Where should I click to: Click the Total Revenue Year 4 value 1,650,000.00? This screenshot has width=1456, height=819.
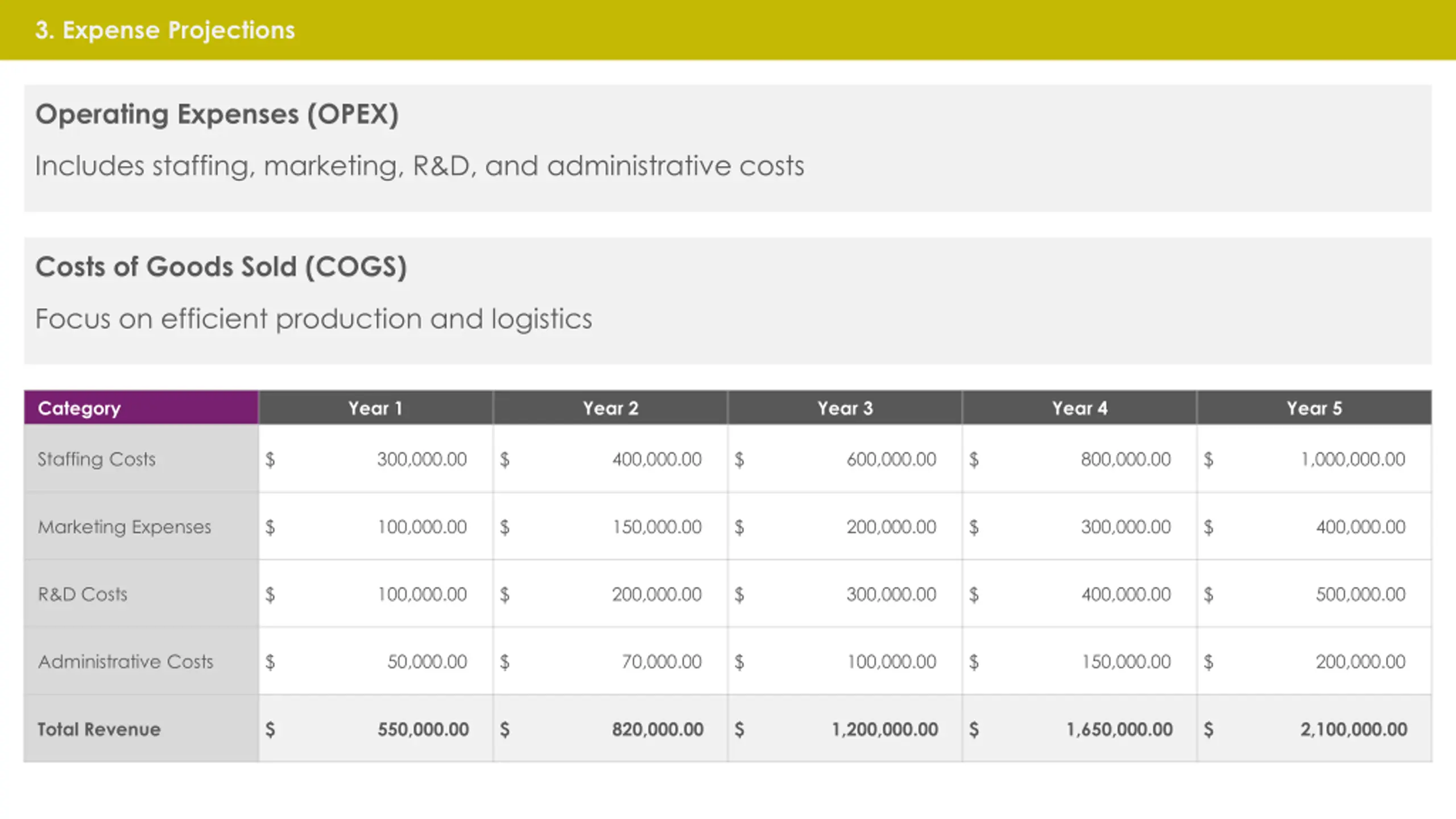(1119, 729)
